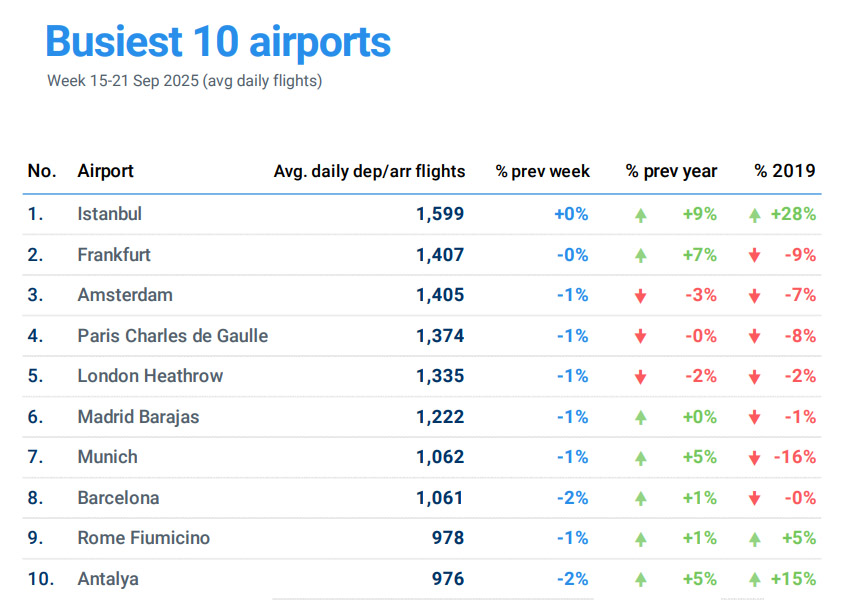The image size is (841, 613).
Task: Click Munich's red down arrow in 2019 column
Action: pos(755,458)
